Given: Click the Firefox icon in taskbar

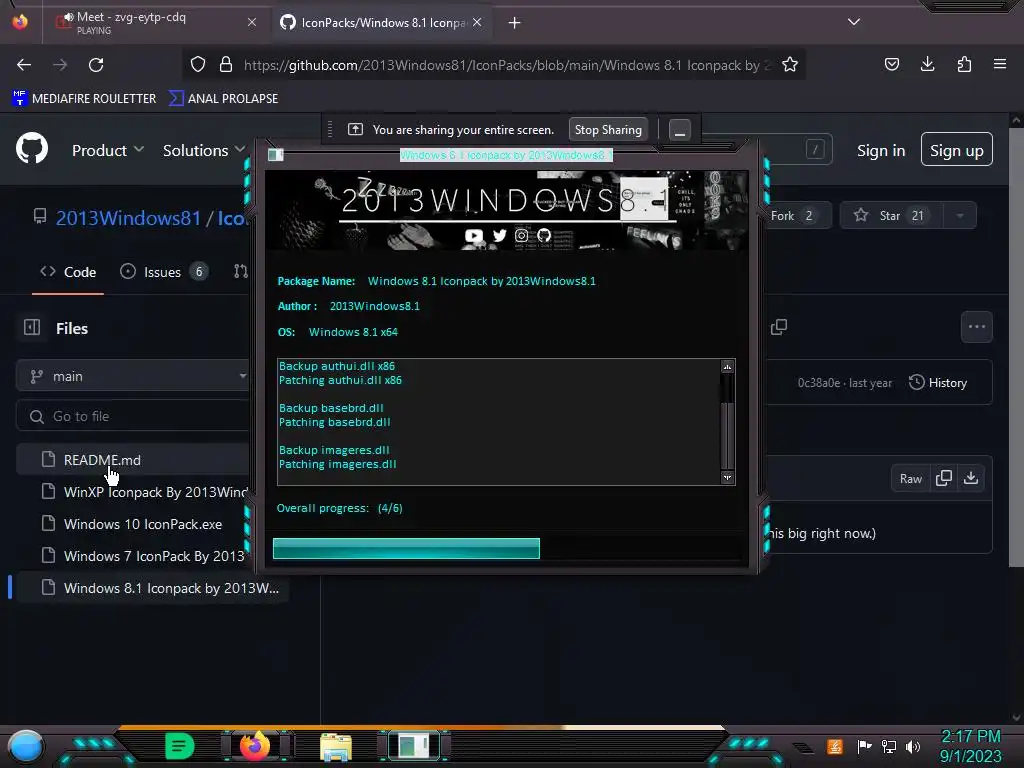Looking at the screenshot, I should pyautogui.click(x=255, y=745).
